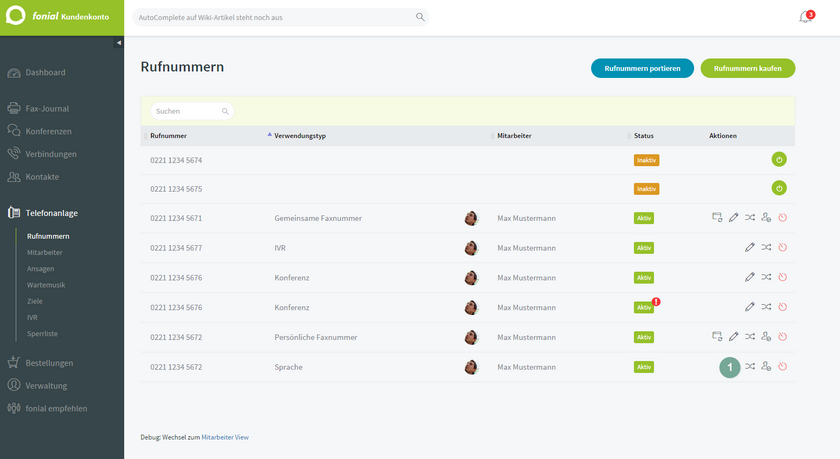Open the notifications bell with badge
The image size is (840, 459).
(806, 17)
